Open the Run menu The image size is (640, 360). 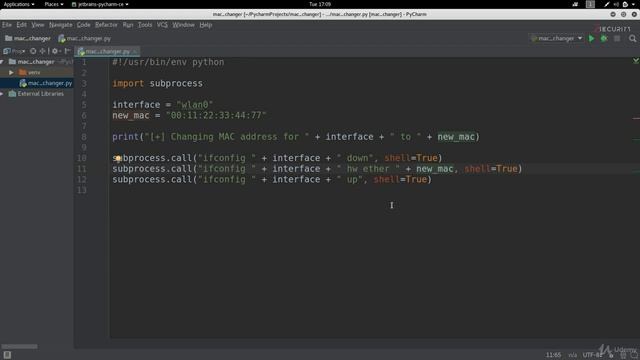click(x=128, y=25)
